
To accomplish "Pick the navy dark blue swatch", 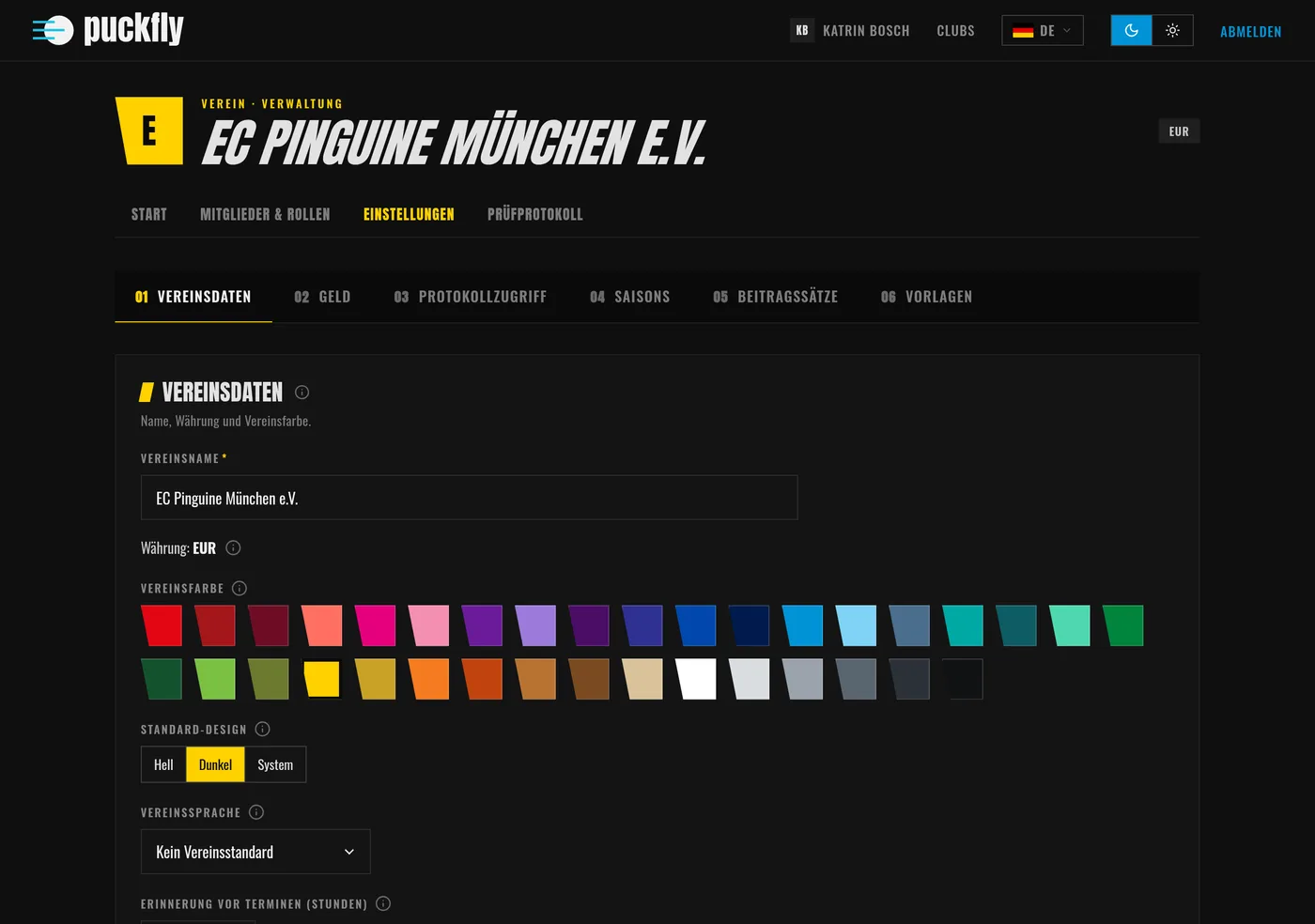I will 750,625.
